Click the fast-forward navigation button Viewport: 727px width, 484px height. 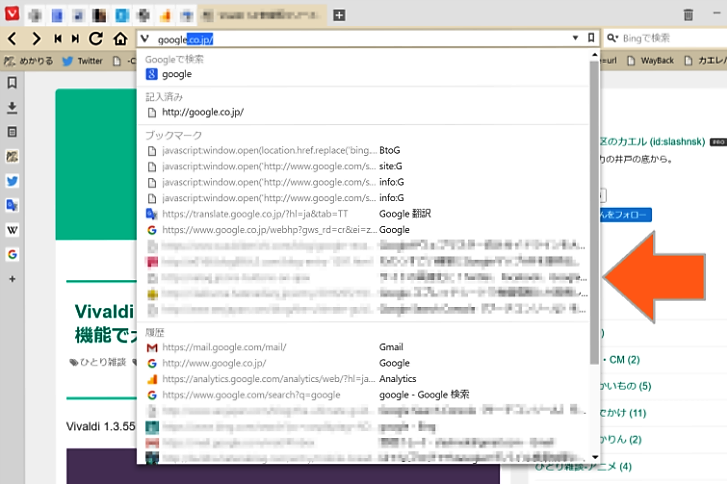tap(75, 38)
